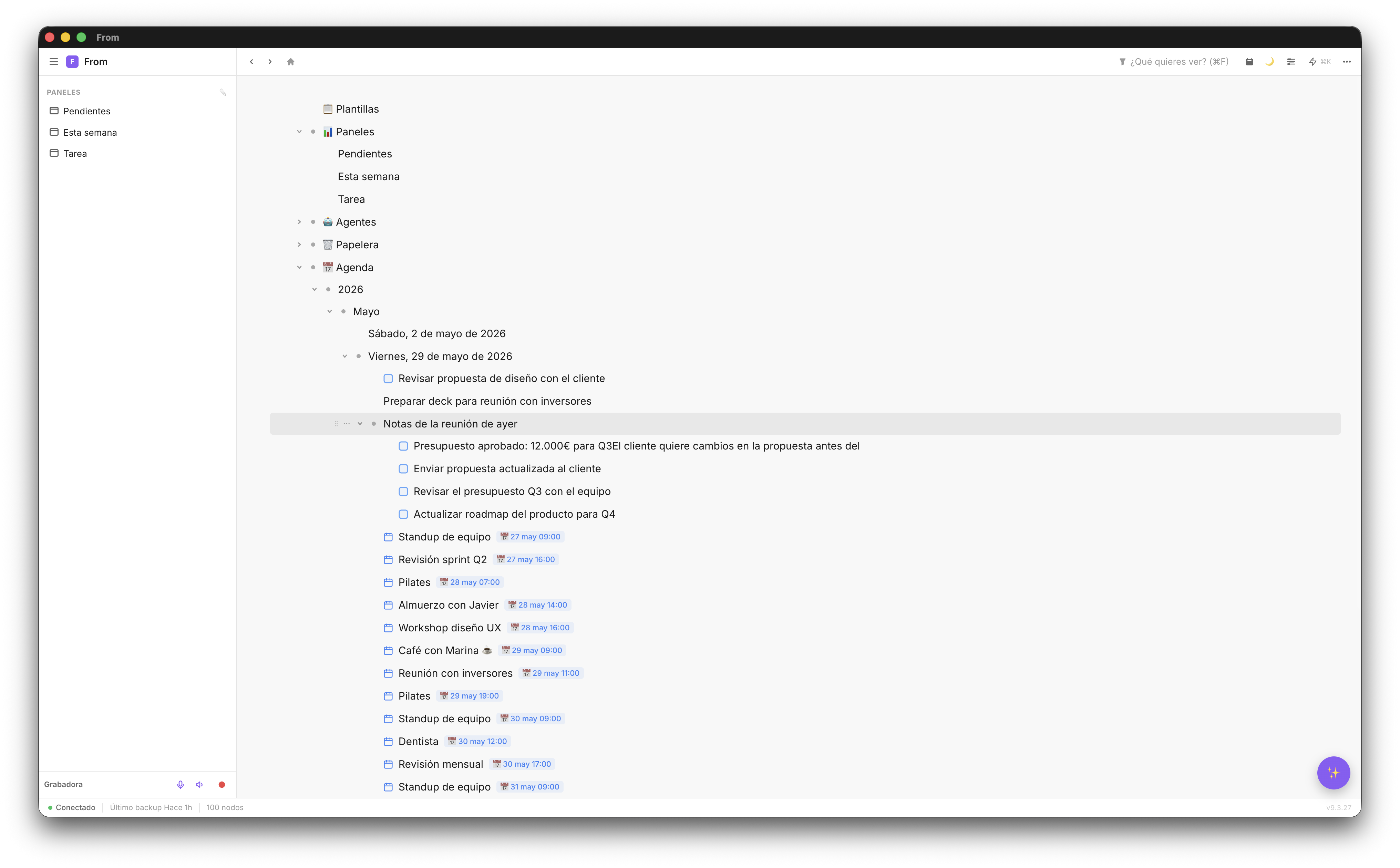Focus the '¿Qué quieres ver?' filter field

point(1174,61)
